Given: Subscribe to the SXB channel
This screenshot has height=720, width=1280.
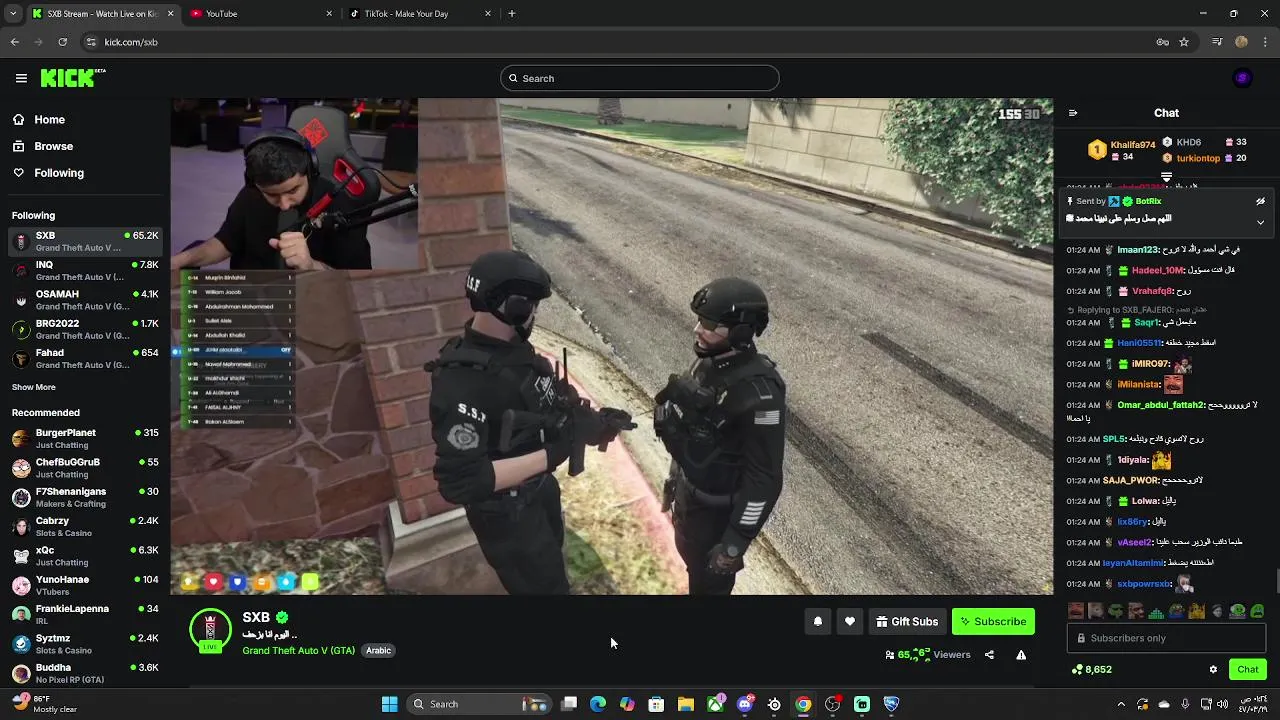Looking at the screenshot, I should tap(993, 621).
